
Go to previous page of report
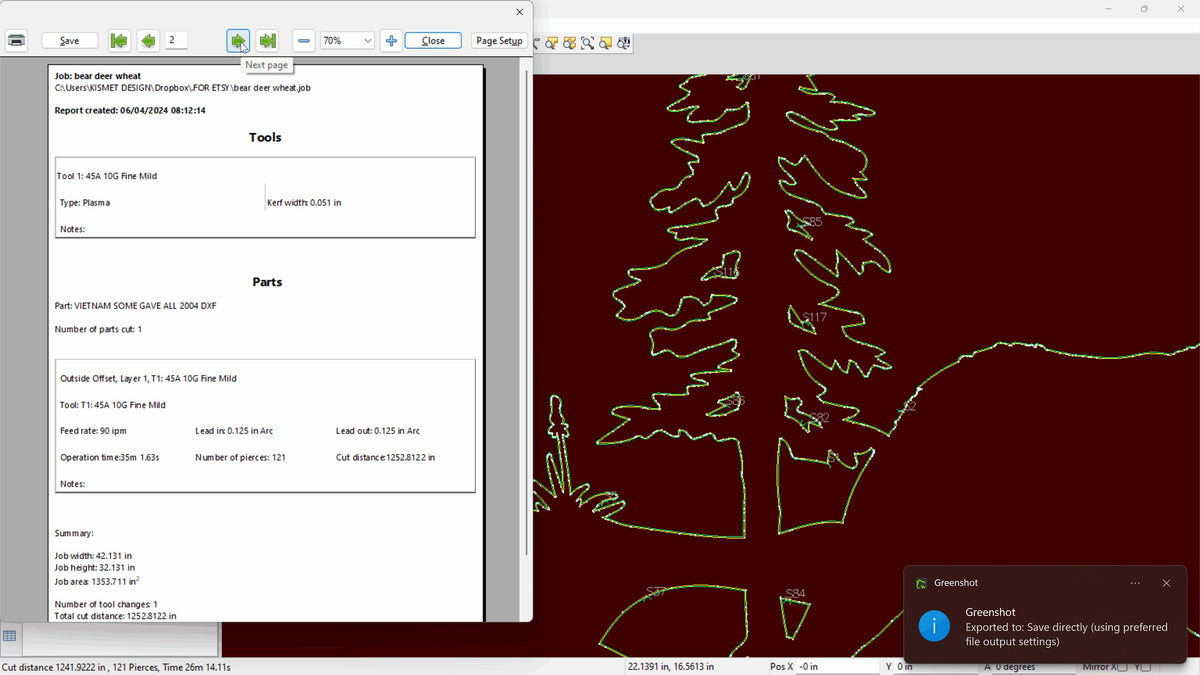pos(148,41)
